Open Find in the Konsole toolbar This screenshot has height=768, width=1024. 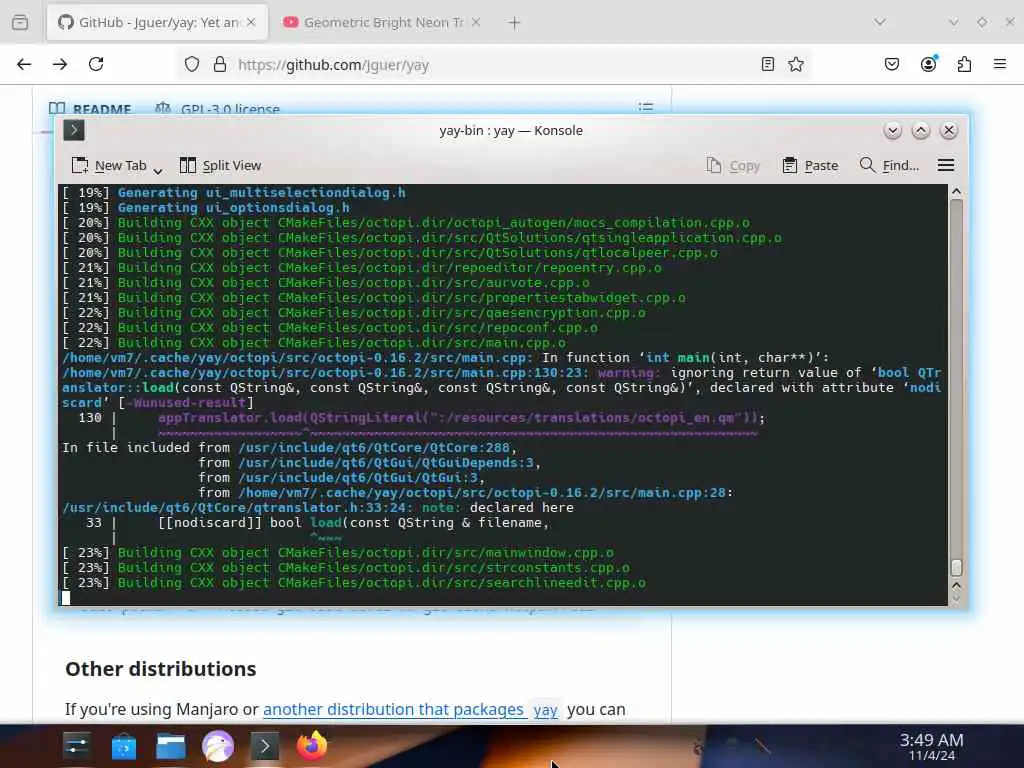tap(889, 166)
